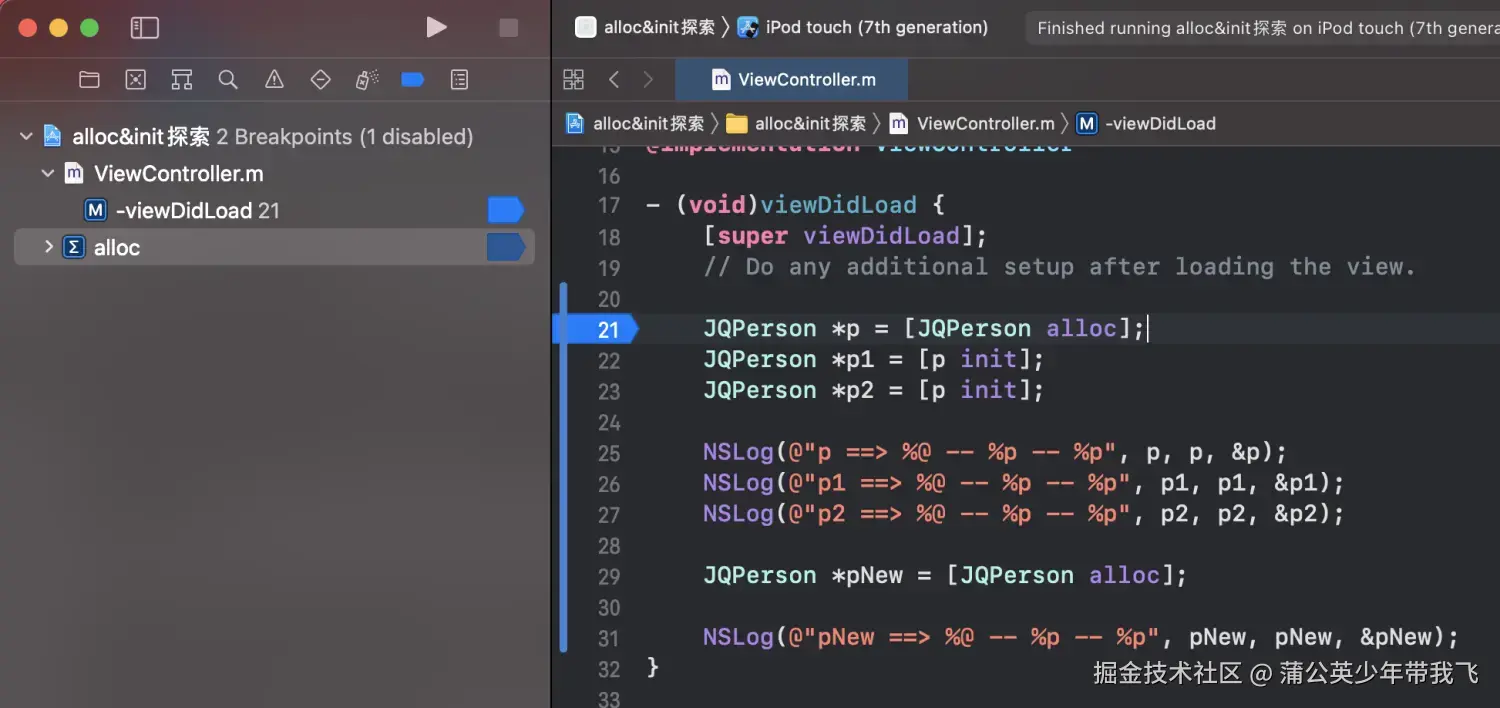Screen dimensions: 1500x708
Task: Select the -viewDidLoad 21 breakpoint row
Action: point(274,210)
